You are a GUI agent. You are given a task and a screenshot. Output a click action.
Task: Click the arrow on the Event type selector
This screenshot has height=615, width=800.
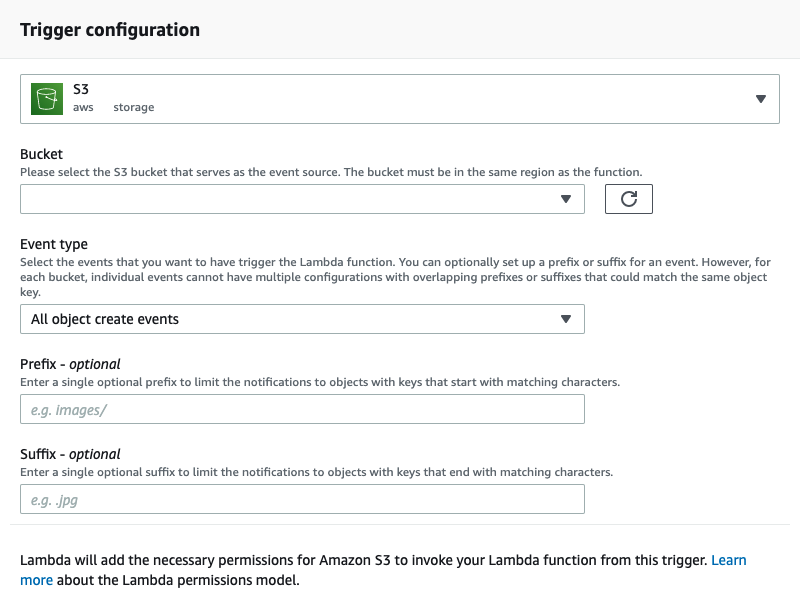(x=567, y=318)
